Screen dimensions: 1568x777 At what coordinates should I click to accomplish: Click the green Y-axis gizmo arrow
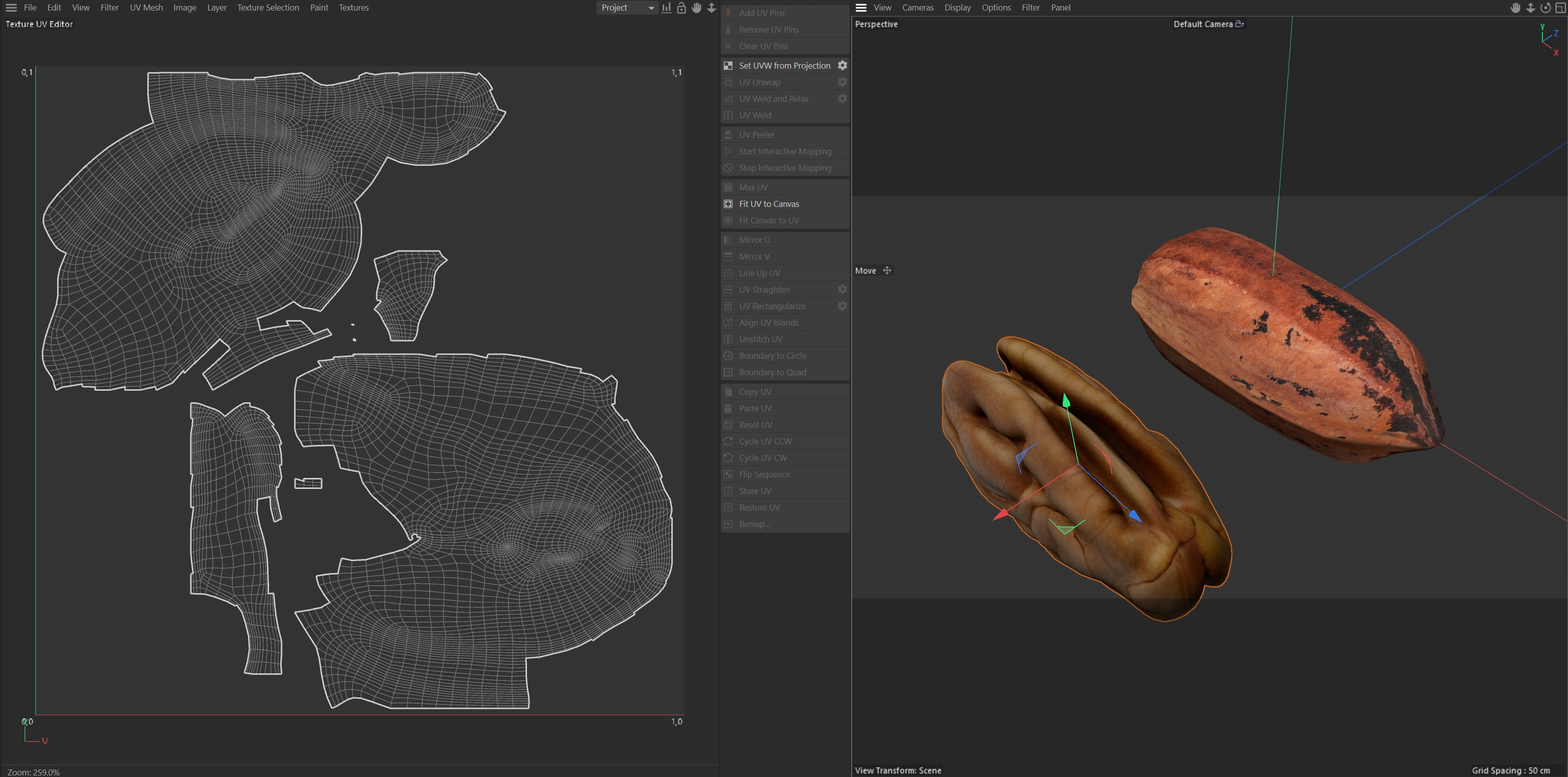(1066, 400)
